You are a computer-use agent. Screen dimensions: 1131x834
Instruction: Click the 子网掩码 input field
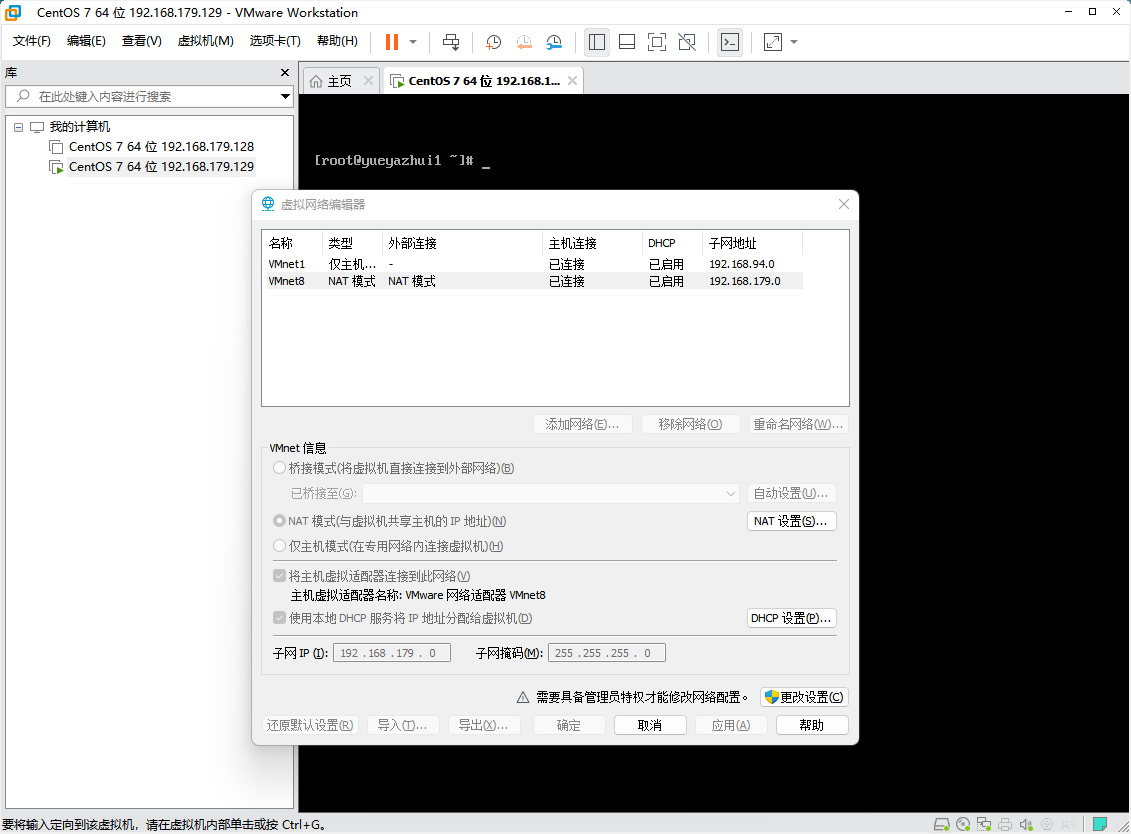[x=607, y=653]
